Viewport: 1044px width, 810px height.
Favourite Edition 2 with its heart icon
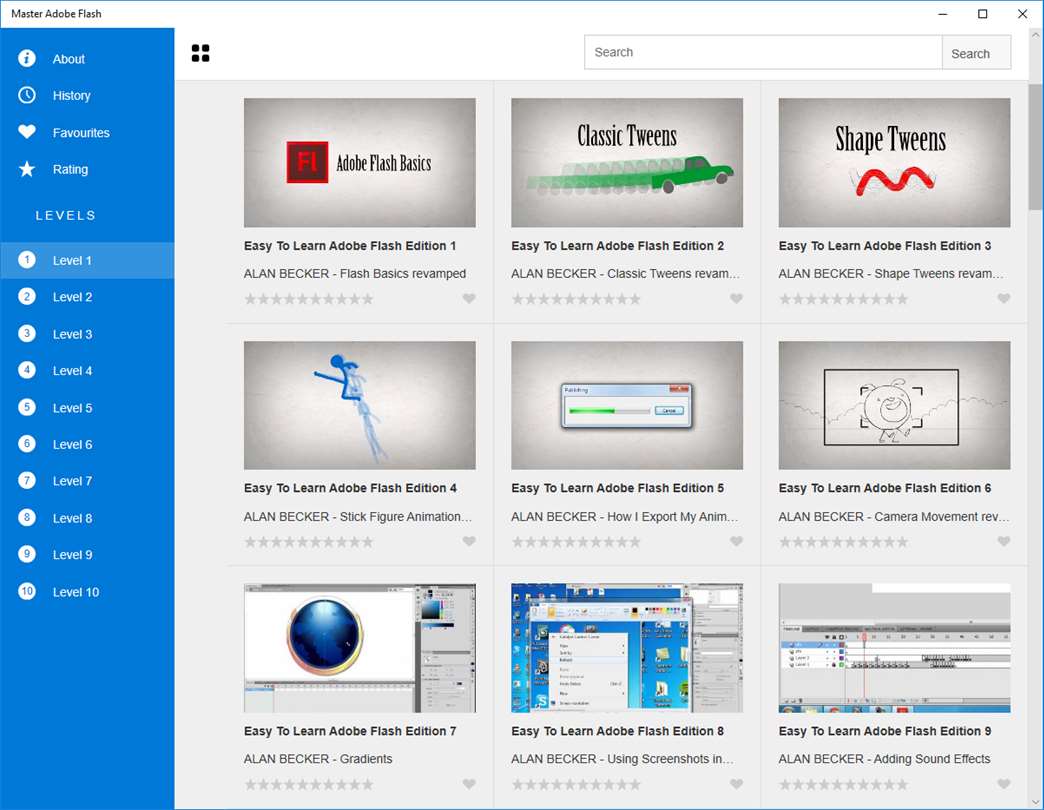point(736,299)
